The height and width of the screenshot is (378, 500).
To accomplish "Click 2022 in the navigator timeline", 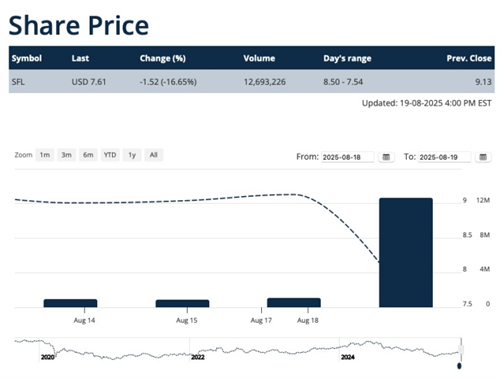I will coord(198,357).
